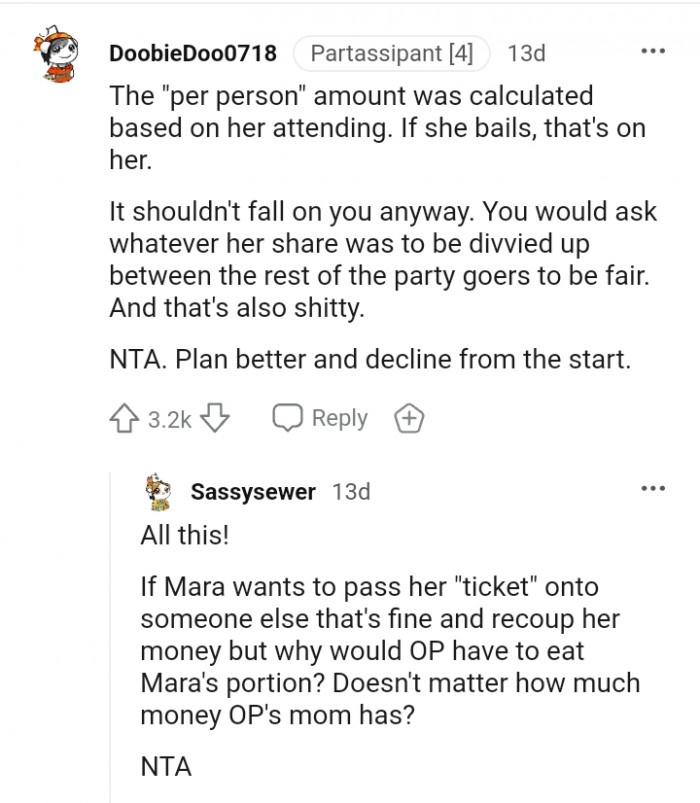This screenshot has height=803, width=700.
Task: Downvote DoobieDoo0718's comment
Action: 216,419
